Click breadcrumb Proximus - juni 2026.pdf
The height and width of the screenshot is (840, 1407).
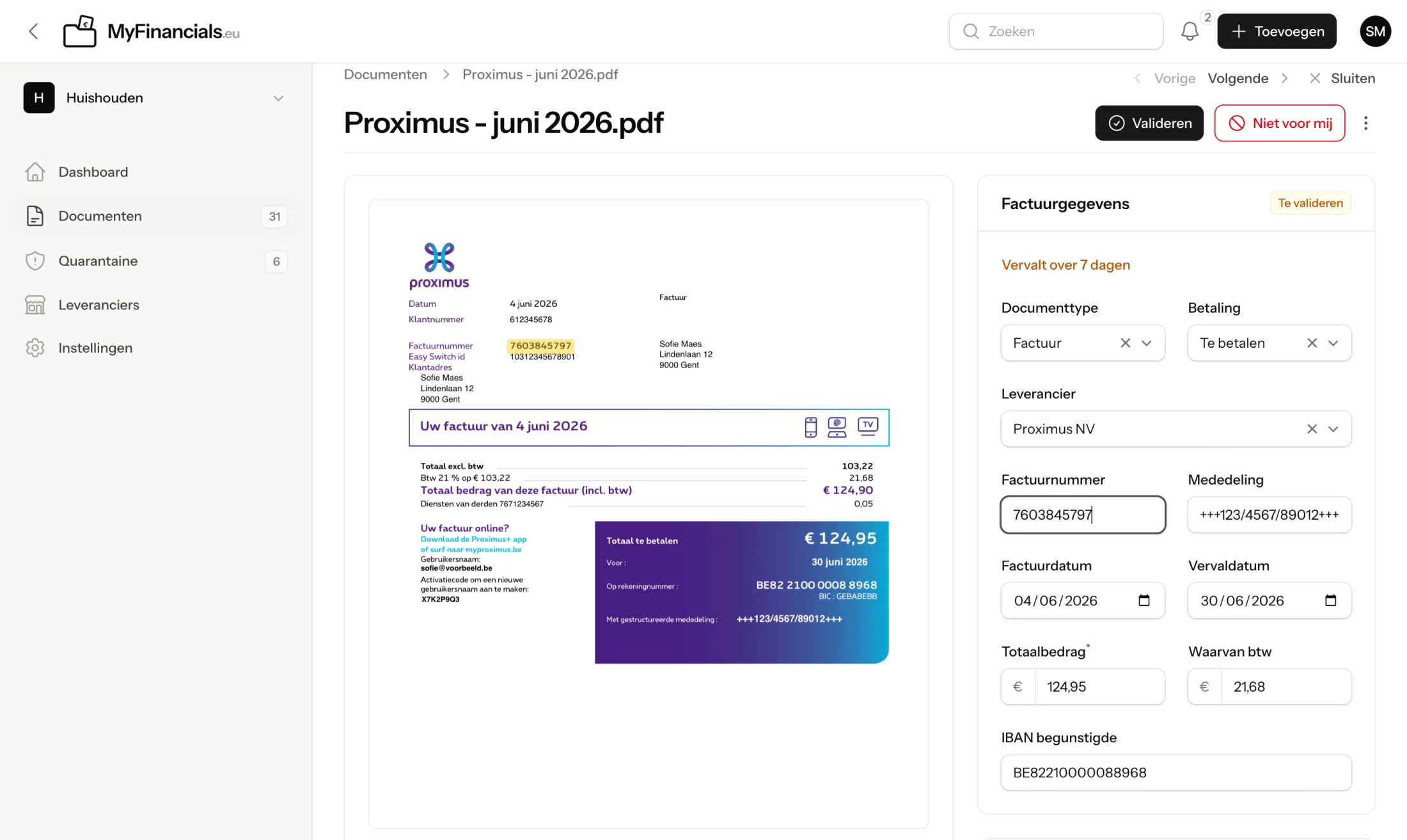point(540,74)
